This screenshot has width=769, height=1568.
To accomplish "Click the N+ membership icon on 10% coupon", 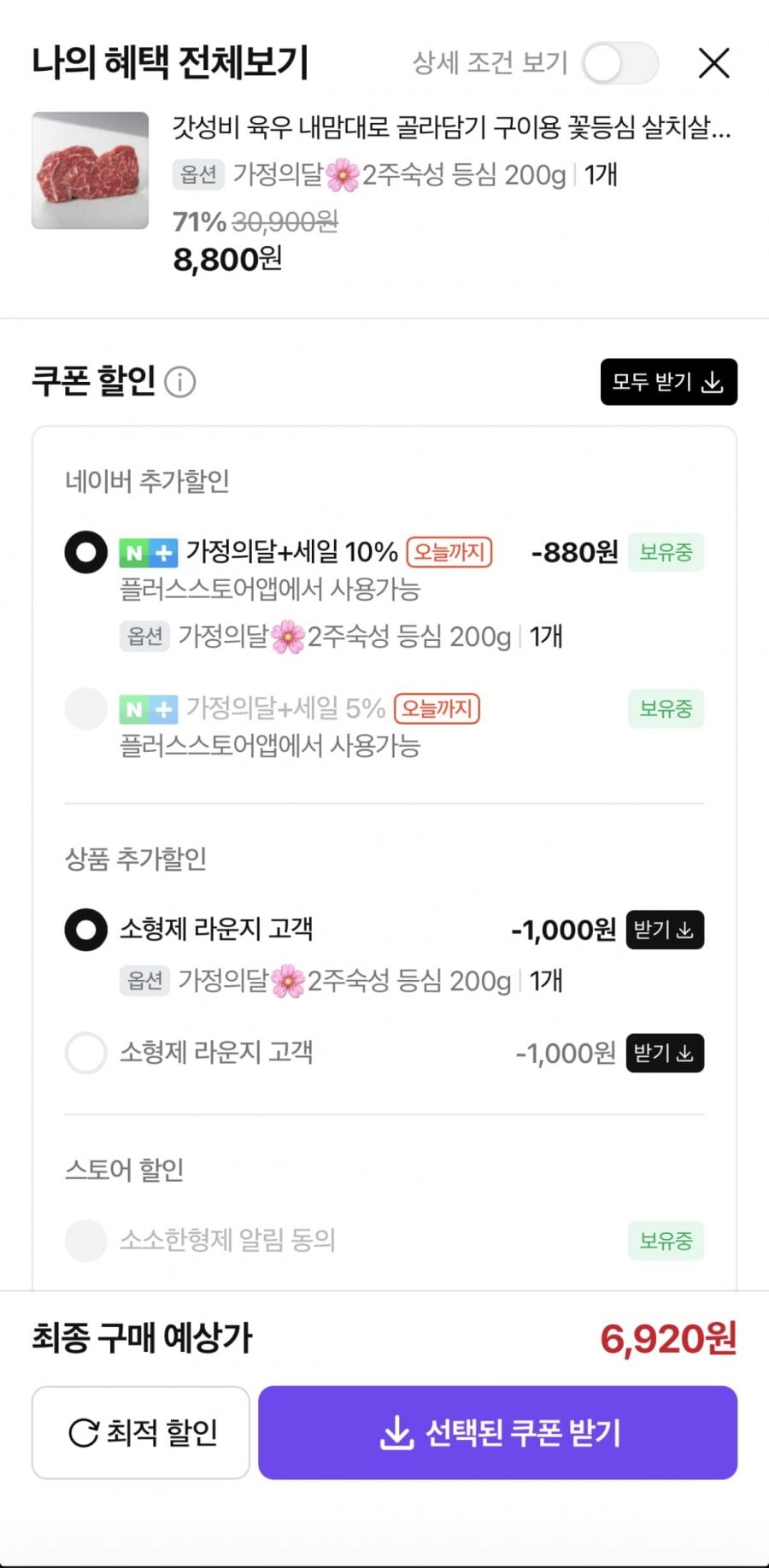I will point(148,553).
